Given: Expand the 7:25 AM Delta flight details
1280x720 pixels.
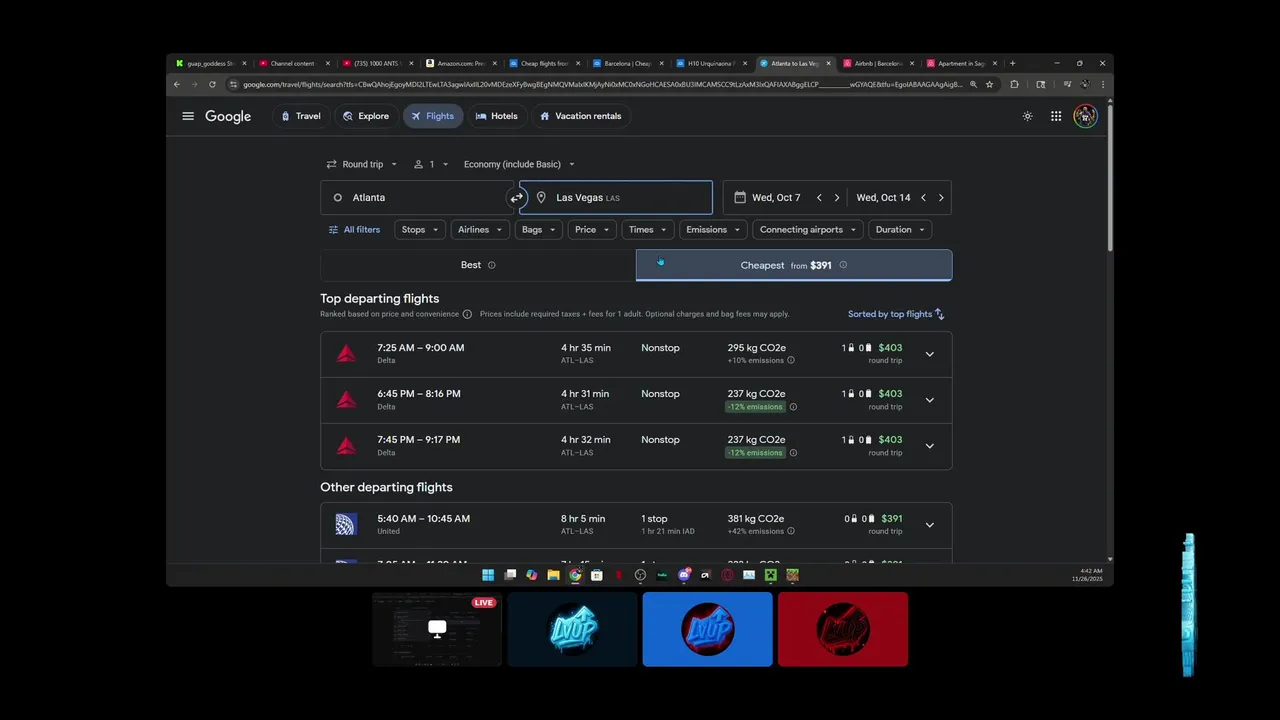Looking at the screenshot, I should point(929,354).
